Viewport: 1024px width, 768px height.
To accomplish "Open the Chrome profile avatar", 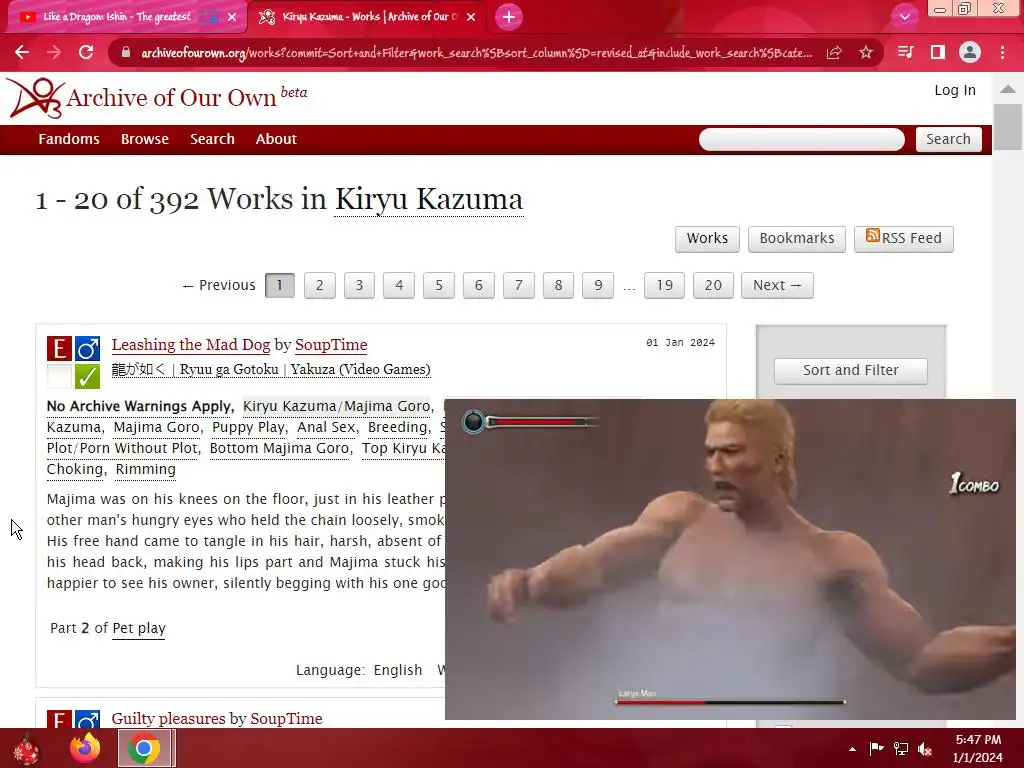I will [970, 52].
